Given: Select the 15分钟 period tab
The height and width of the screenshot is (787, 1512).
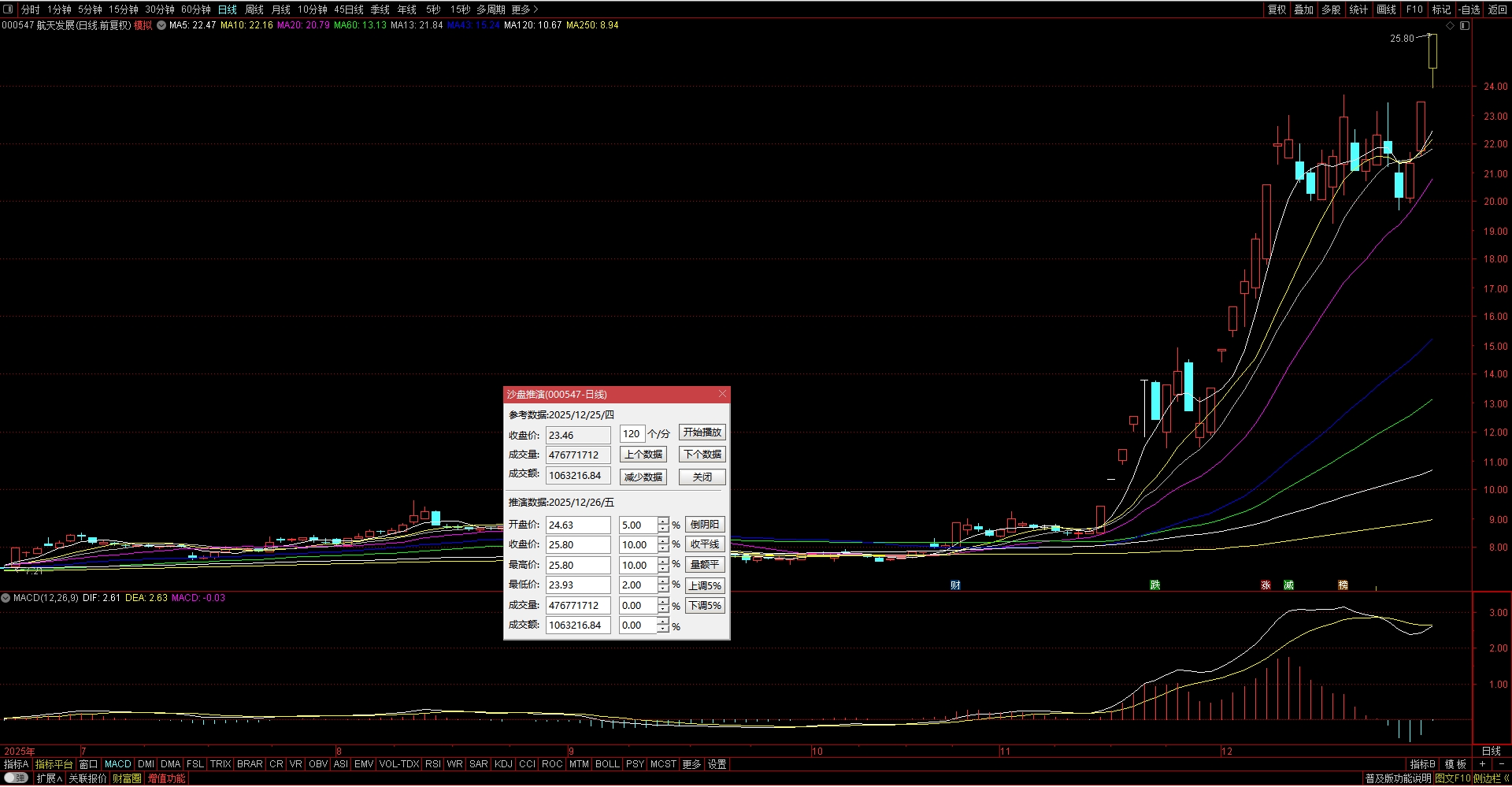Looking at the screenshot, I should tap(123, 9).
